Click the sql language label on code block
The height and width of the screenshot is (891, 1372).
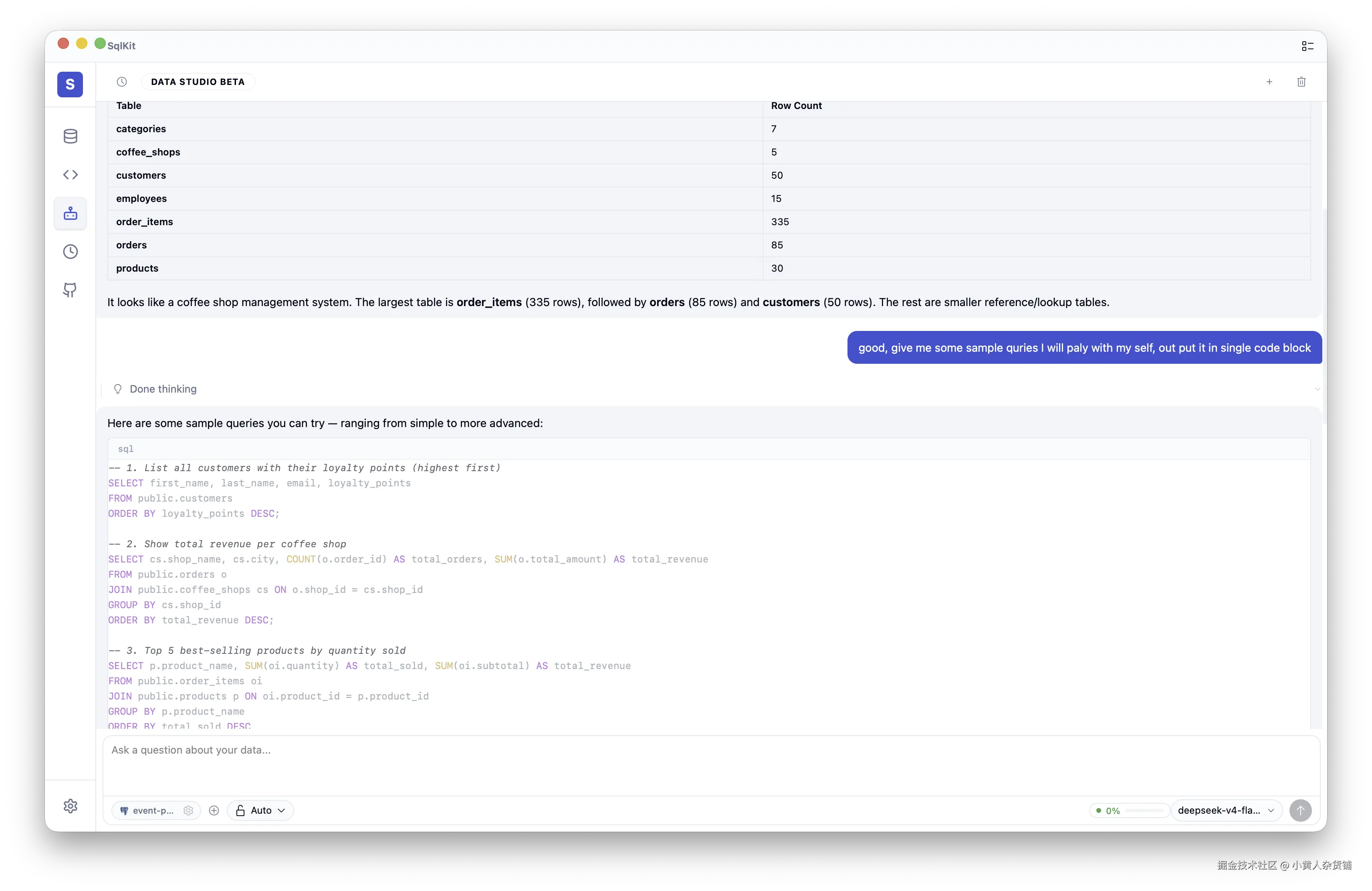126,448
